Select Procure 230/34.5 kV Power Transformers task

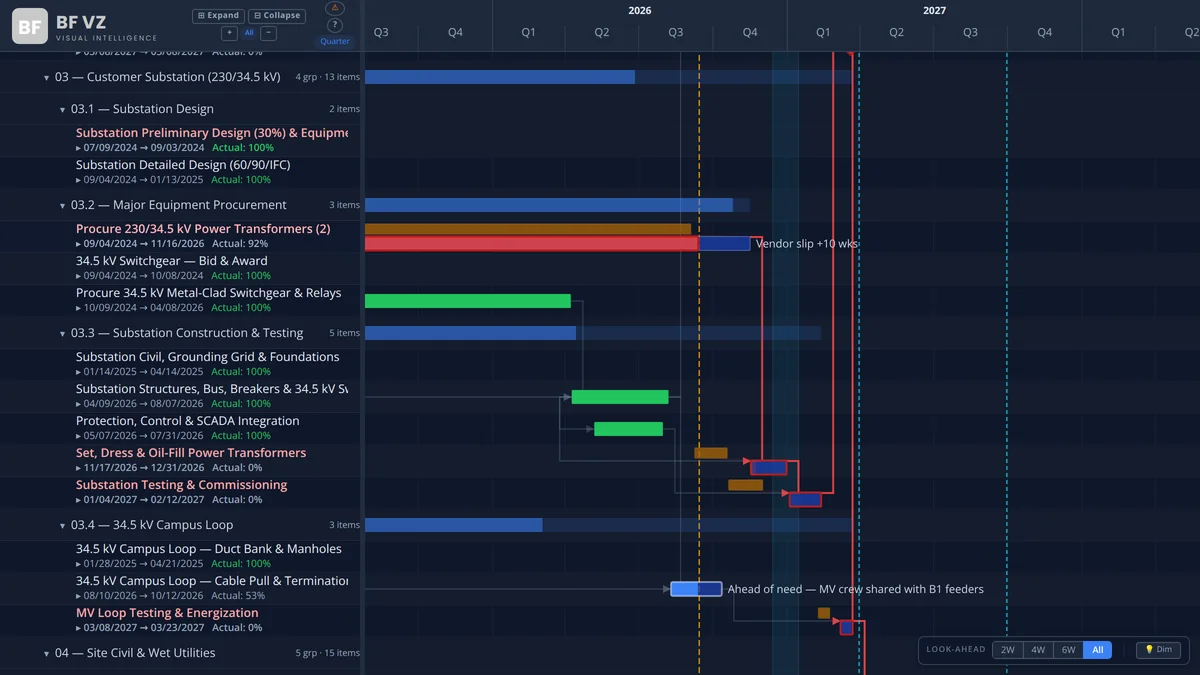click(x=203, y=229)
